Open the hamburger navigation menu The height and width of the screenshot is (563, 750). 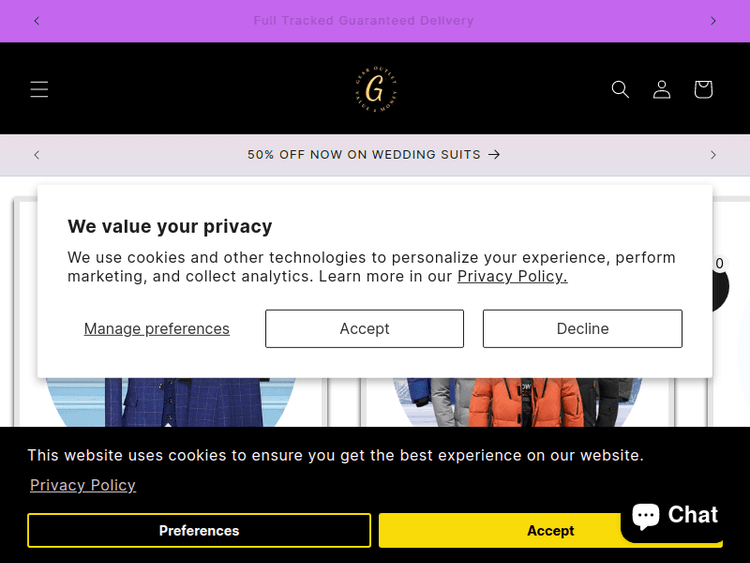[x=39, y=90]
